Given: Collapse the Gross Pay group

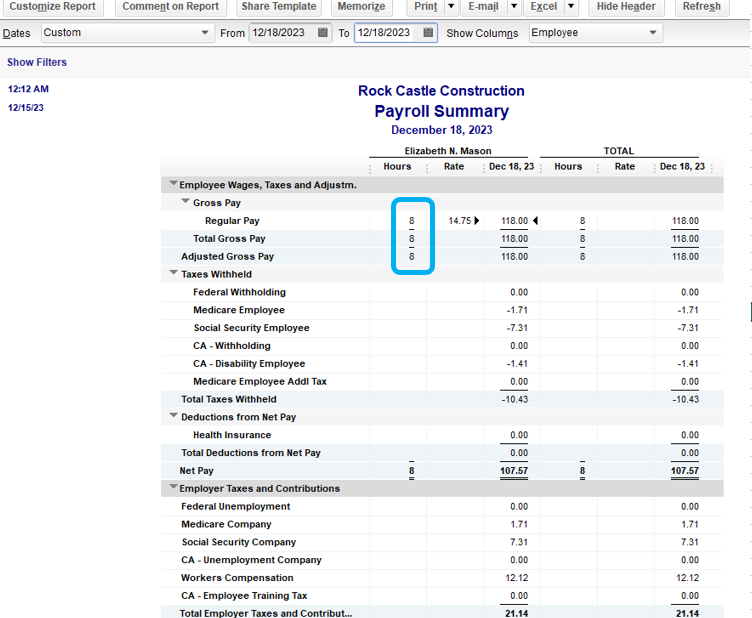Looking at the screenshot, I should pos(185,201).
